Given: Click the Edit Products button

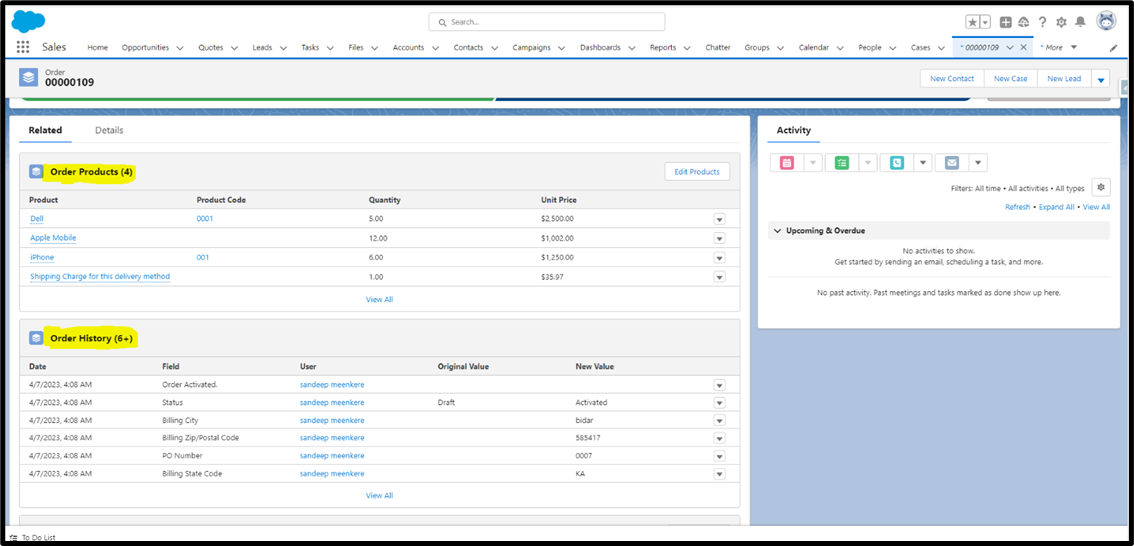Looking at the screenshot, I should (x=697, y=172).
